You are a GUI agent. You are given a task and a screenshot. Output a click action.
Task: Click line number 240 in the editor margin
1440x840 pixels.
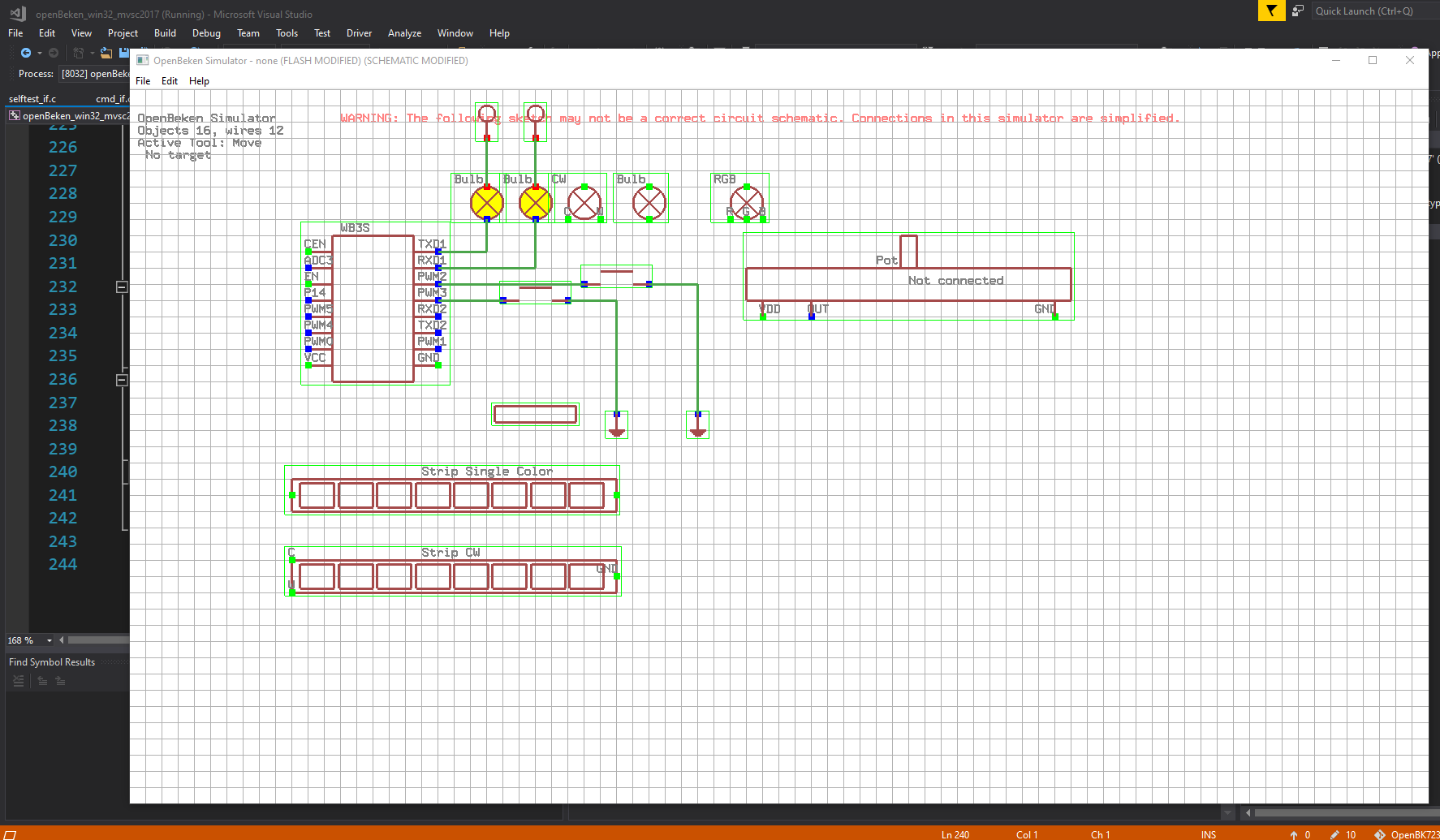[63, 472]
